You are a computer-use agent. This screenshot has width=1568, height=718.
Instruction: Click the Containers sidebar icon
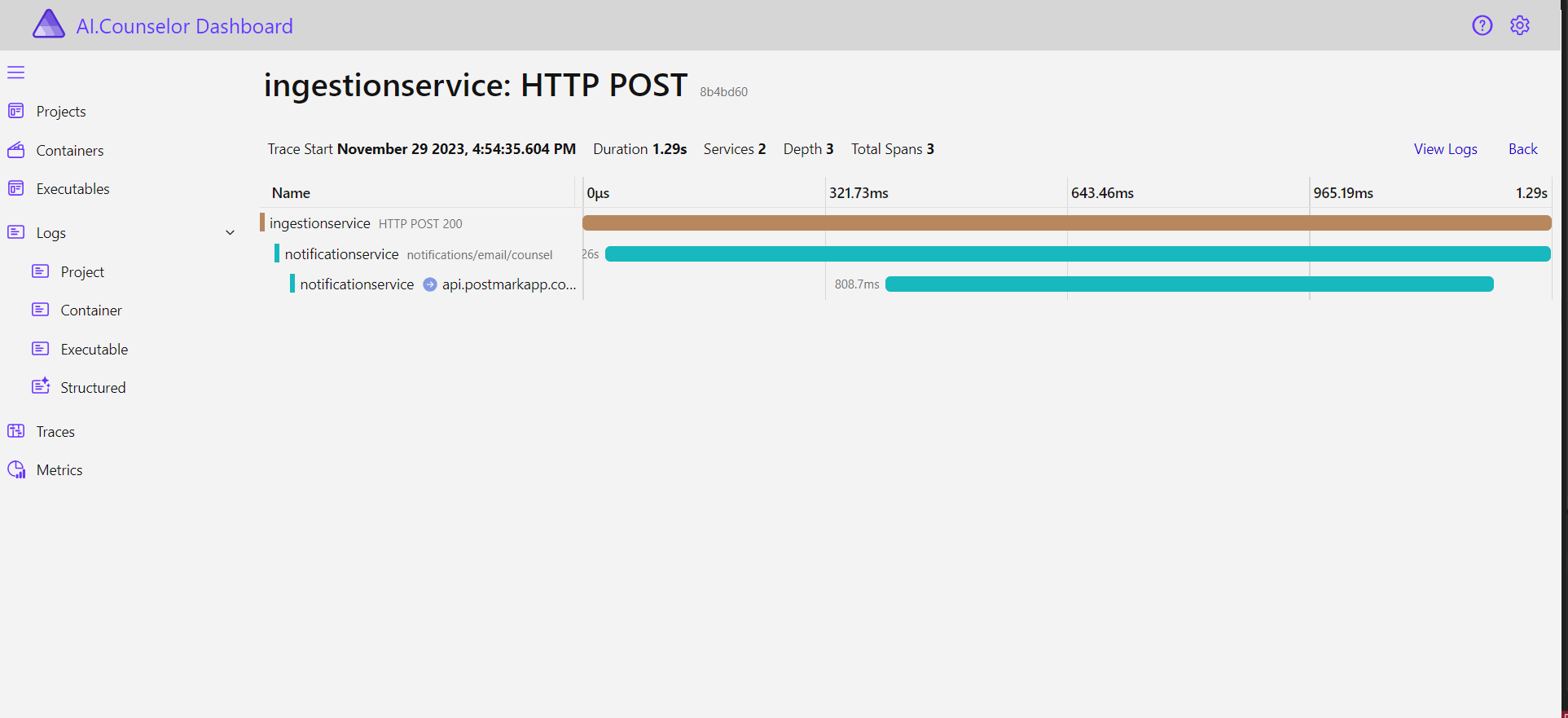click(15, 150)
